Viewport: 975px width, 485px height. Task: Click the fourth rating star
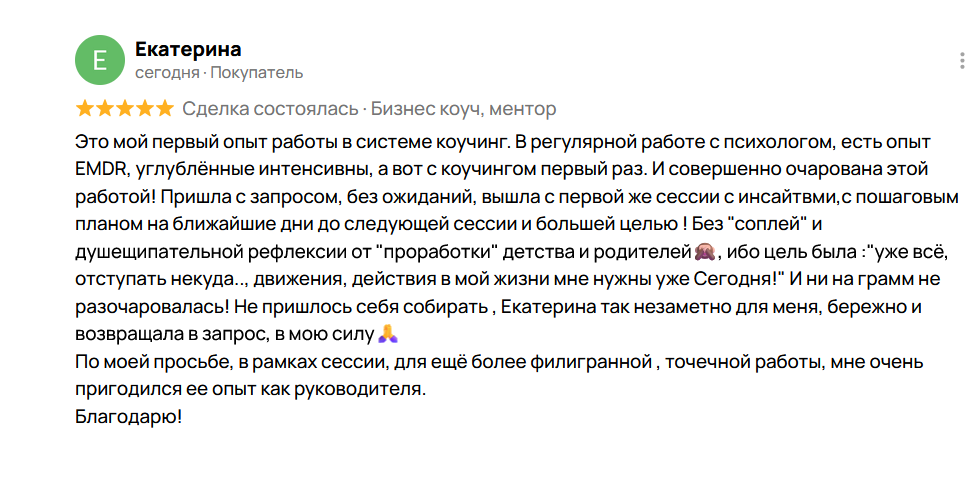144,108
